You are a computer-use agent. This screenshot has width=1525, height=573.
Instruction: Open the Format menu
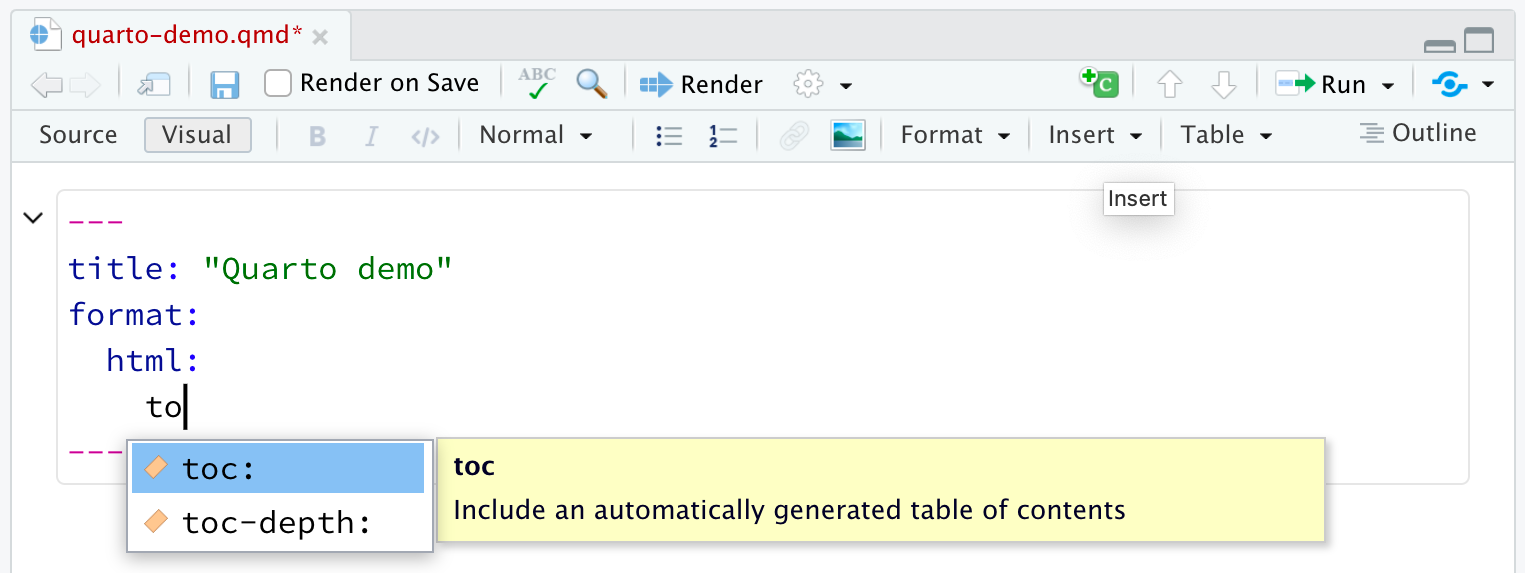(x=954, y=135)
